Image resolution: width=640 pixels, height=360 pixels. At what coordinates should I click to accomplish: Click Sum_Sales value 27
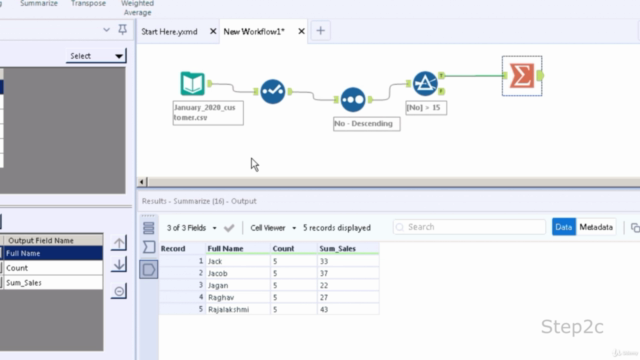tap(348, 297)
